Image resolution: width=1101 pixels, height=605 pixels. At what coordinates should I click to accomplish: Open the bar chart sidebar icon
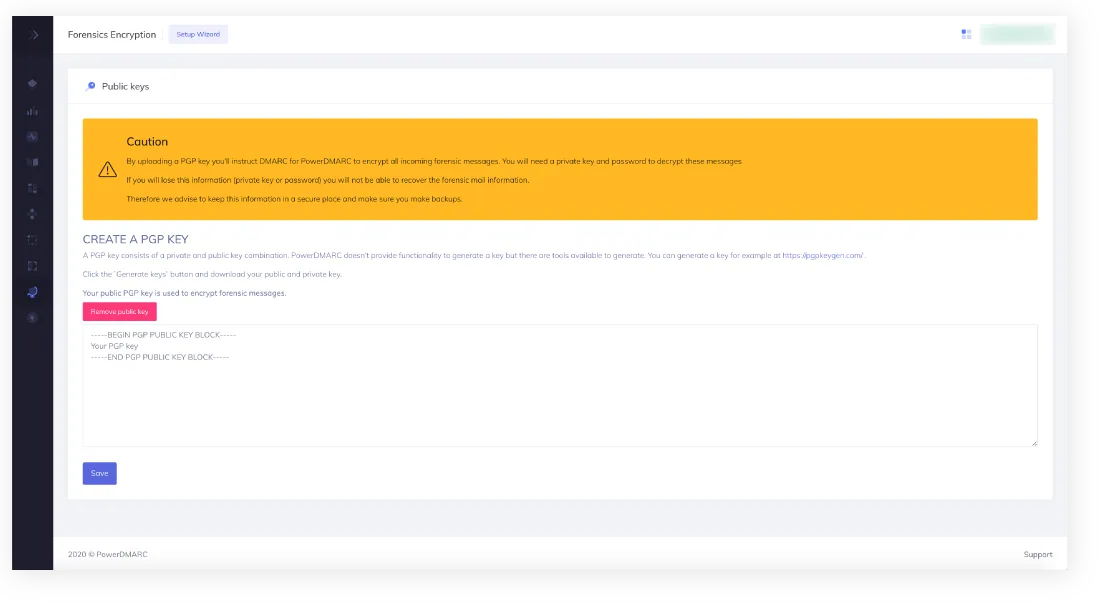click(x=32, y=111)
